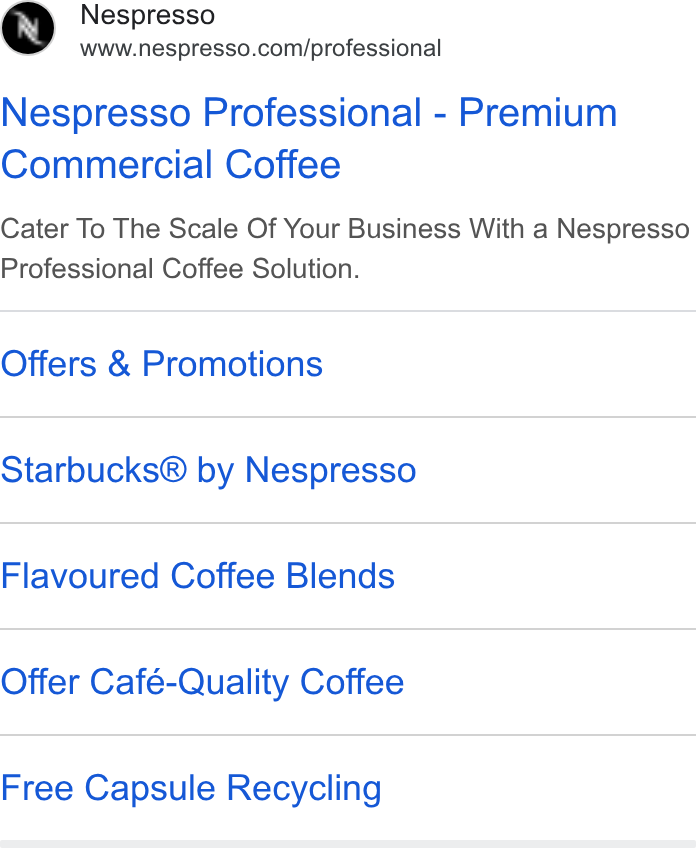Viewport: 696px width, 848px height.
Task: Click the ad description about Professional Coffee Solution
Action: pyautogui.click(x=344, y=249)
